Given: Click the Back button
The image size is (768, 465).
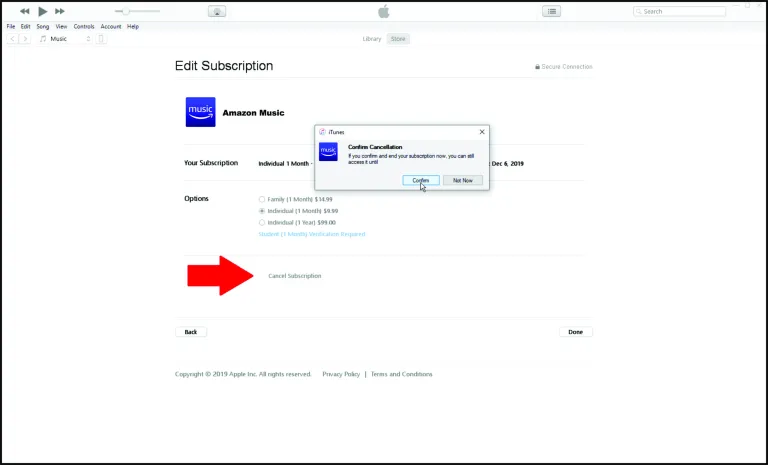Looking at the screenshot, I should 191,332.
